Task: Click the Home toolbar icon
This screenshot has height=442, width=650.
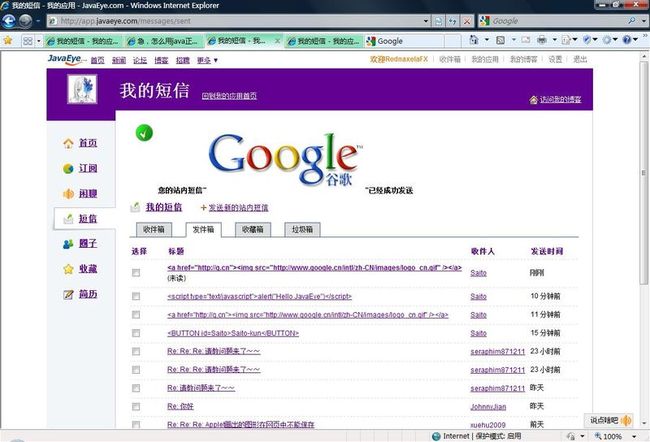Action: (473, 40)
